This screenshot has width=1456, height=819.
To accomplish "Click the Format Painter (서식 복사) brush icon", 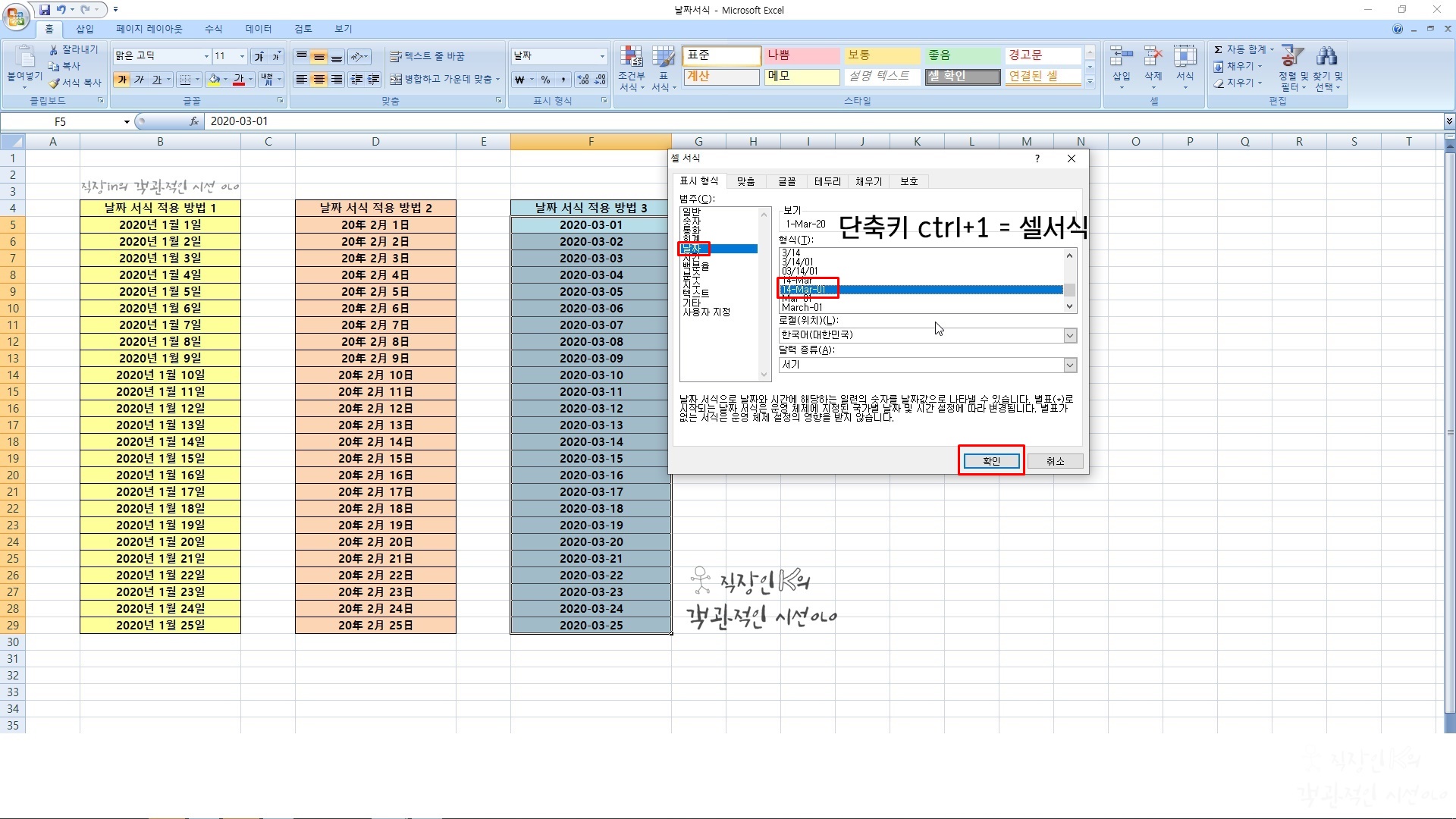I will pyautogui.click(x=54, y=83).
